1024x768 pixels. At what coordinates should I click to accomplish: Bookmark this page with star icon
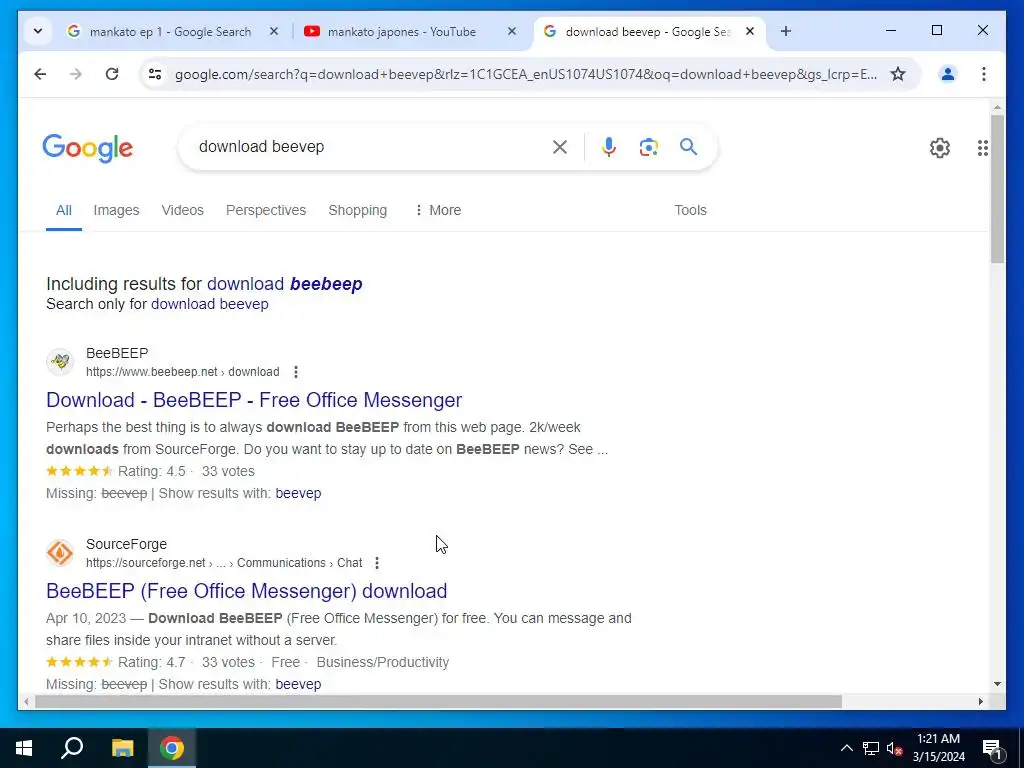tap(898, 74)
